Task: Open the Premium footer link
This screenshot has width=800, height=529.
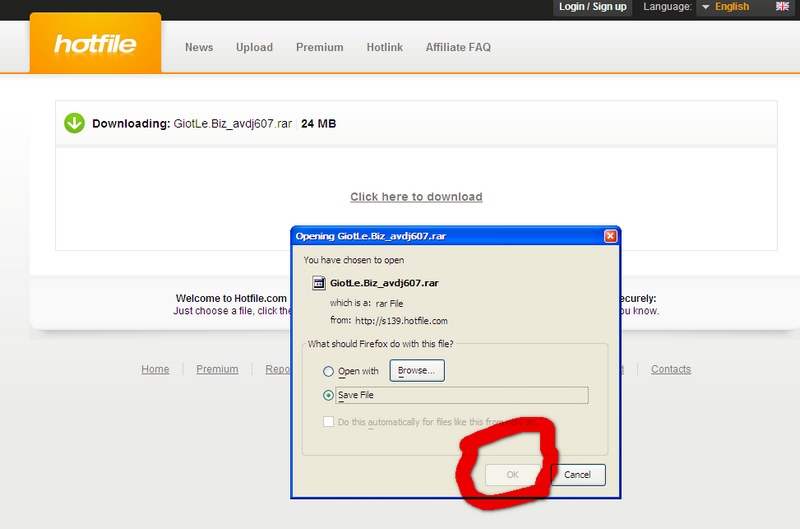Action: [217, 369]
